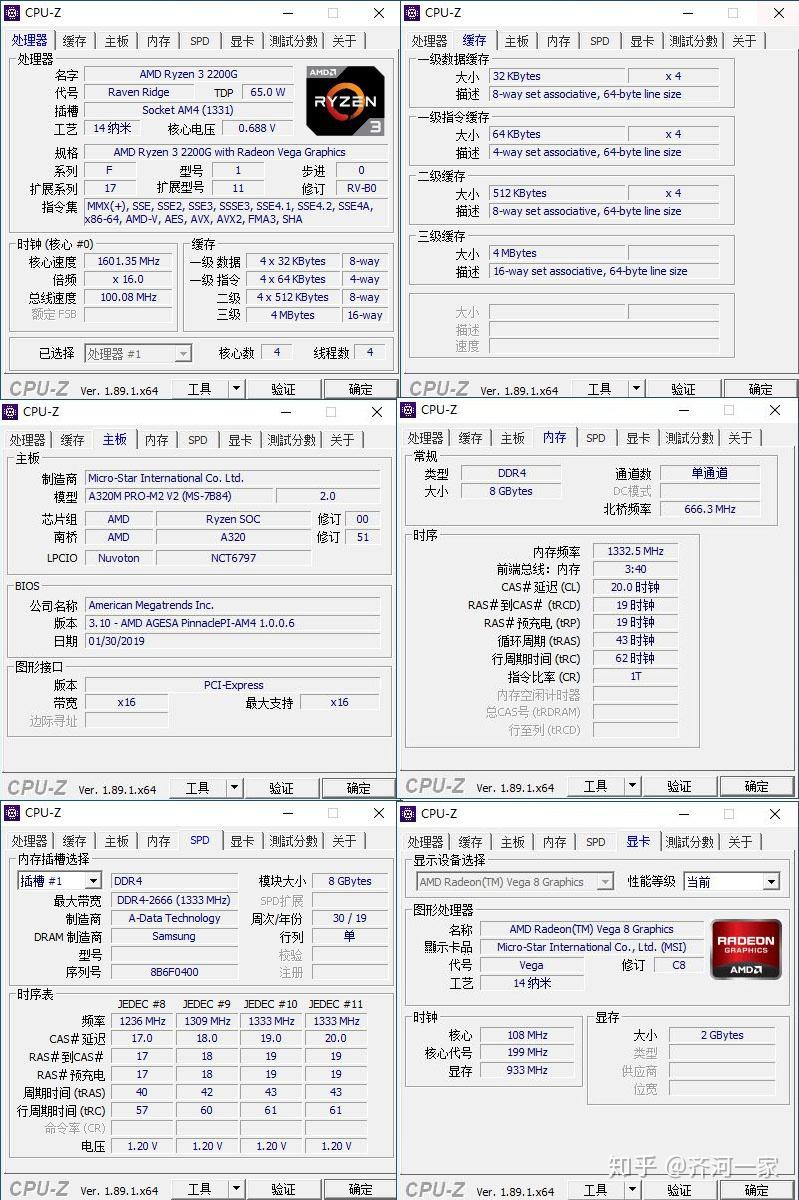Open the 性能等级 当前 dropdown
The height and width of the screenshot is (1200, 799).
click(x=770, y=881)
